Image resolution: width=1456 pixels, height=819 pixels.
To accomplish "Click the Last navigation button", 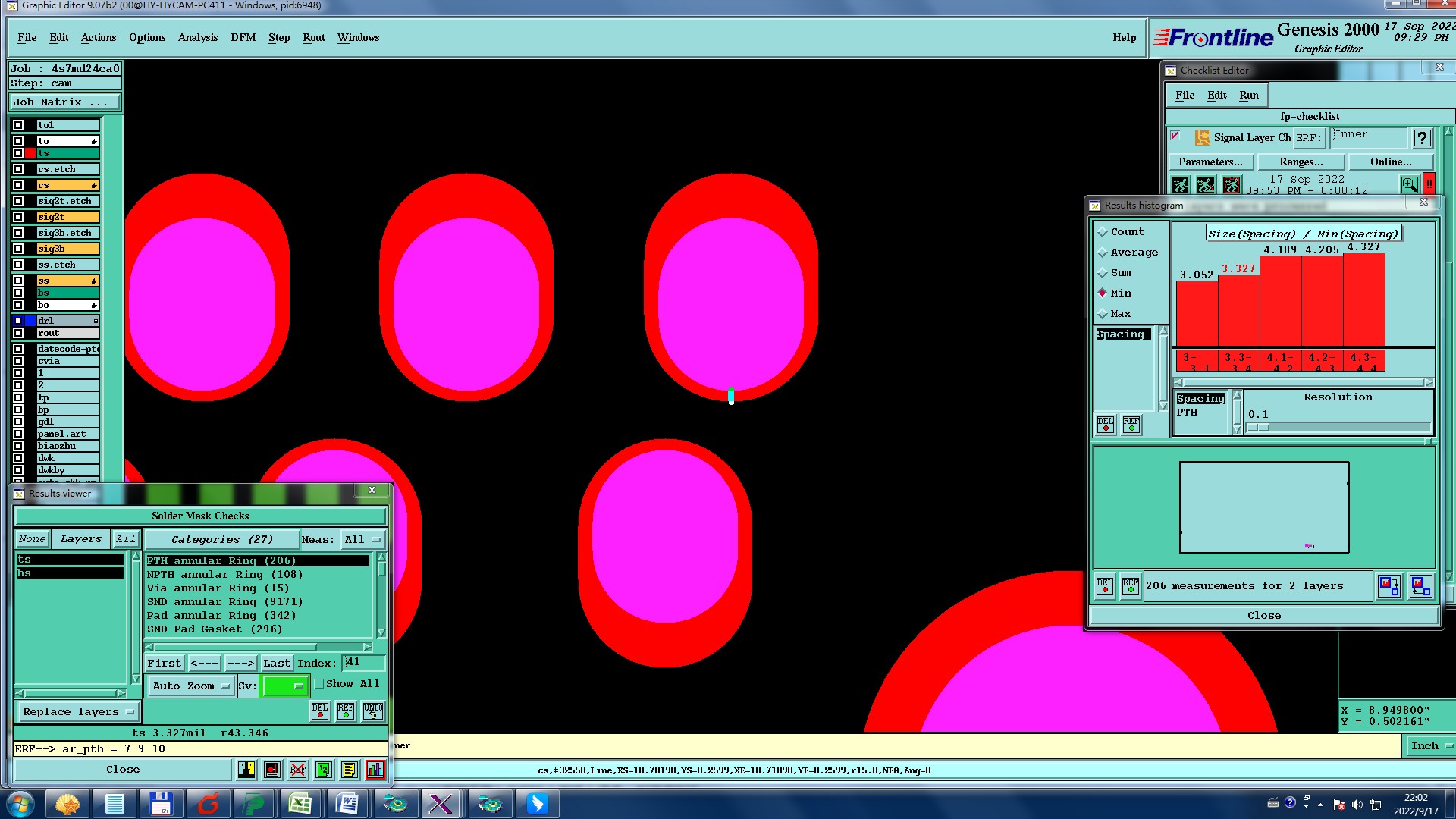I will point(276,663).
